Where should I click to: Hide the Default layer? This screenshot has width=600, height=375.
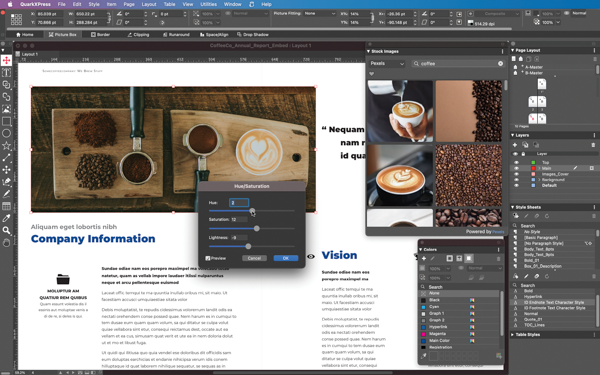[516, 186]
